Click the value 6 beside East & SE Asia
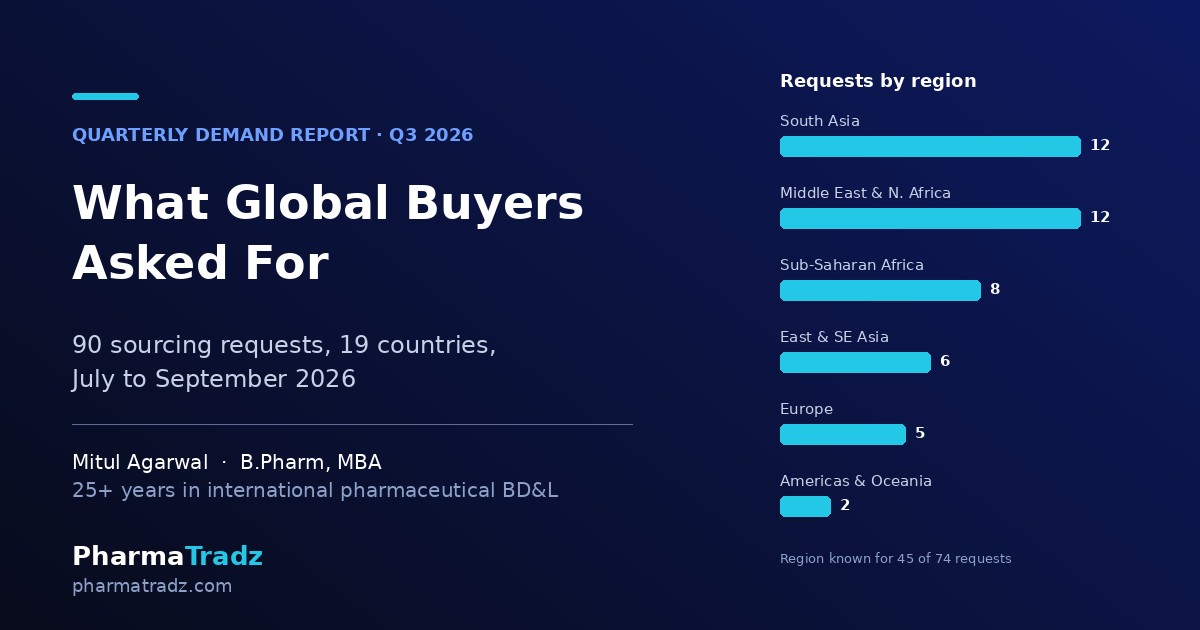 pos(945,362)
